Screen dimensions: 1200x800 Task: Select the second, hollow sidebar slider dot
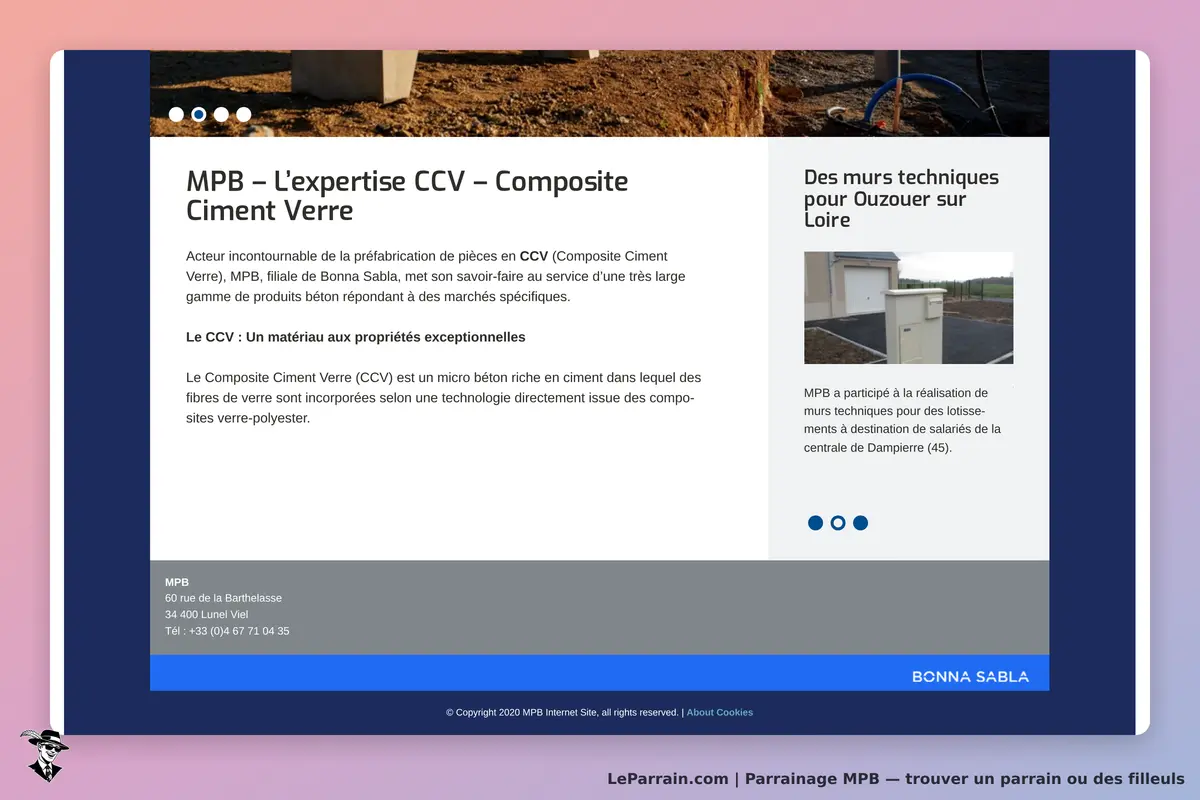(838, 523)
